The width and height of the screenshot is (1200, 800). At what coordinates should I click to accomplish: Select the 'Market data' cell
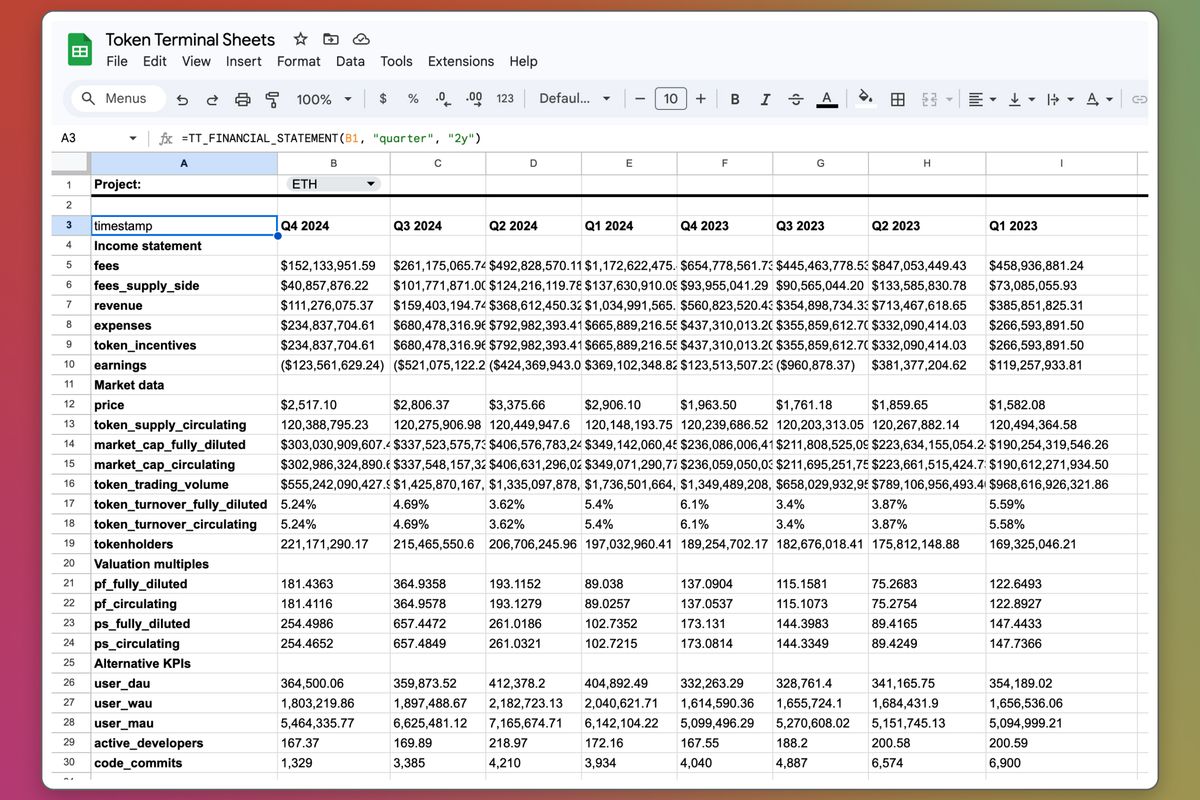click(x=183, y=385)
